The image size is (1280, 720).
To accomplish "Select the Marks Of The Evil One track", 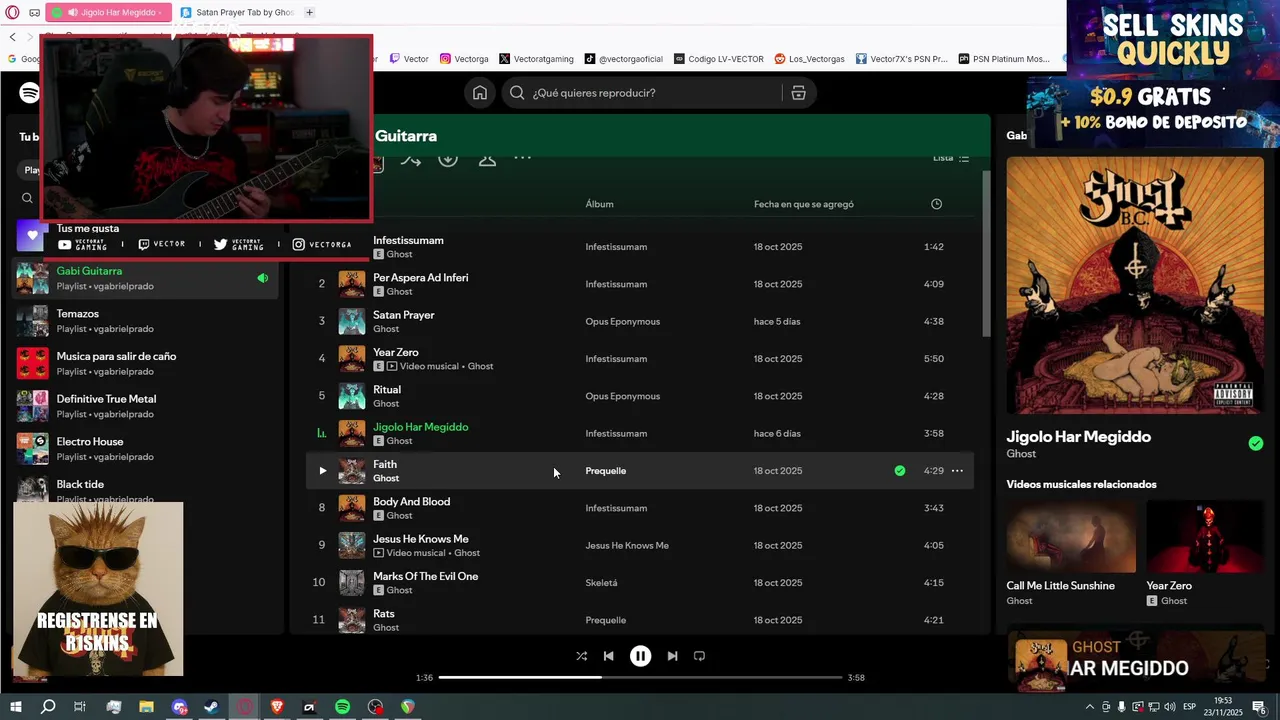I will [640, 583].
